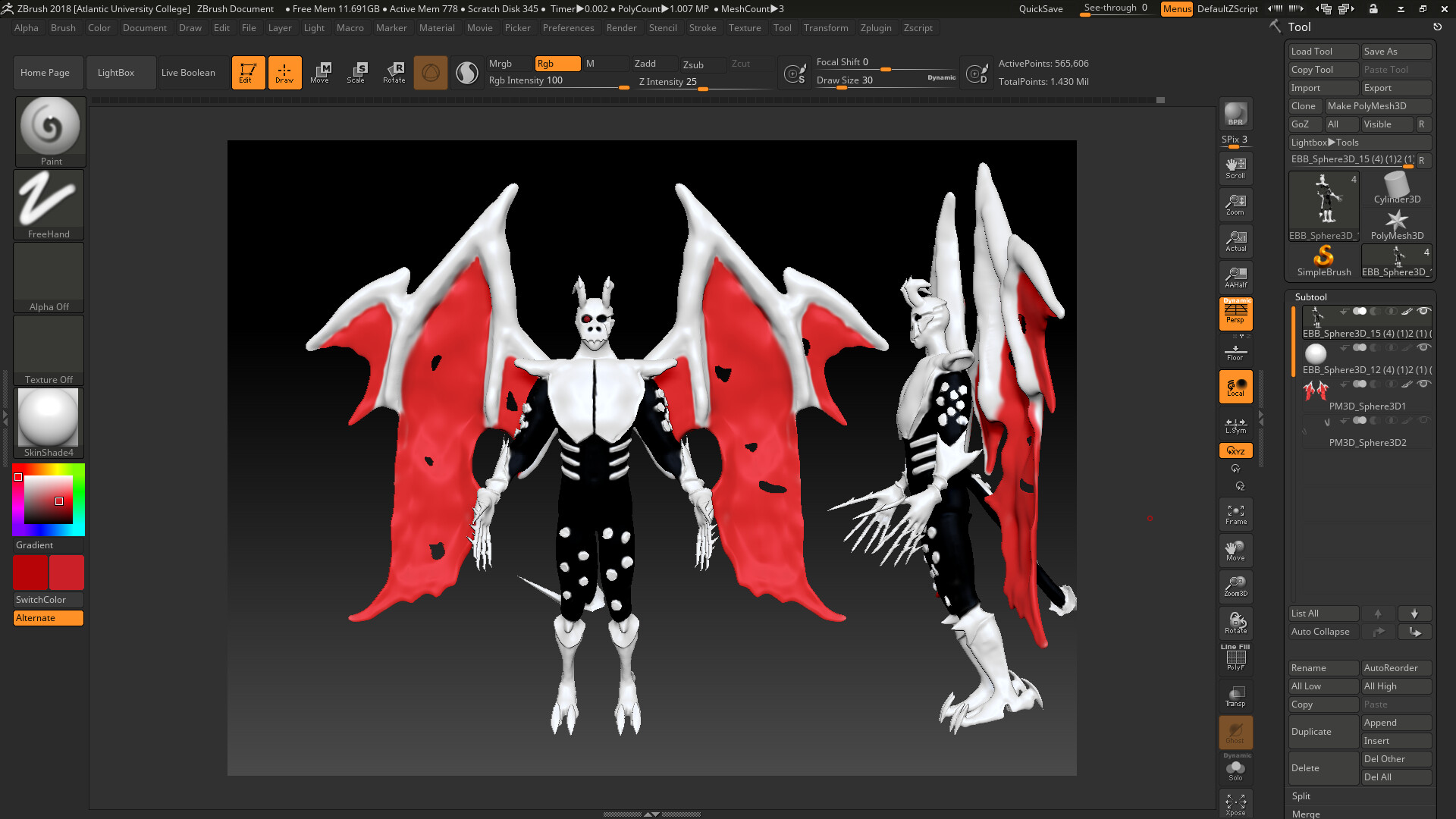Select the Move transform tool

point(320,72)
